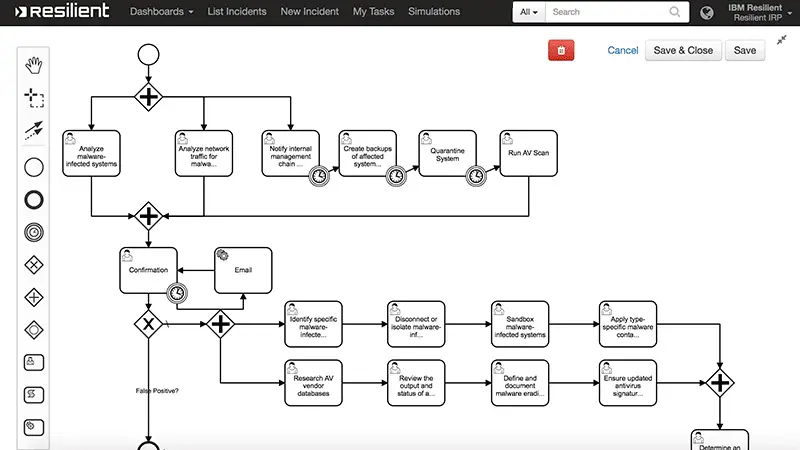Select Define and document malware eradication task
Viewport: 800px width, 450px height.
[520, 383]
